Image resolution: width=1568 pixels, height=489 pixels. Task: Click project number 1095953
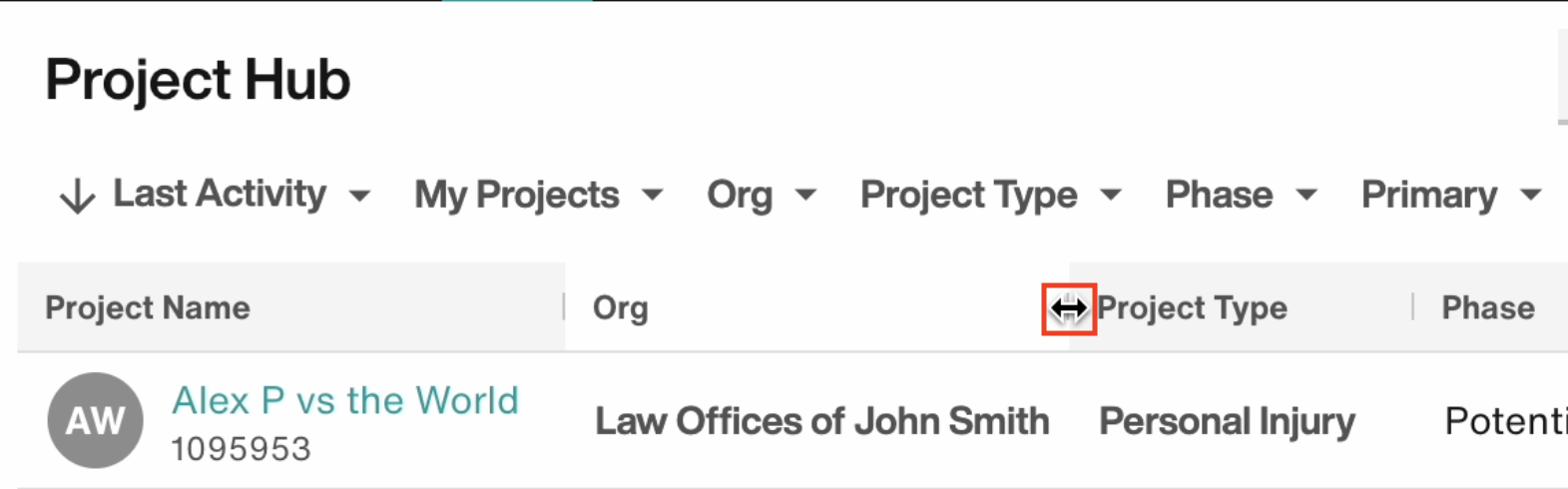[x=241, y=449]
